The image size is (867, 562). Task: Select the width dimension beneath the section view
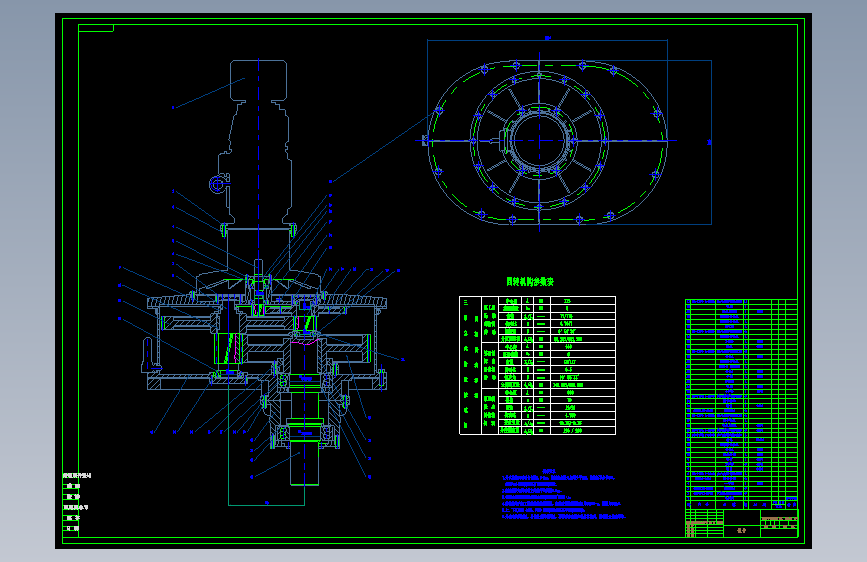[267, 503]
